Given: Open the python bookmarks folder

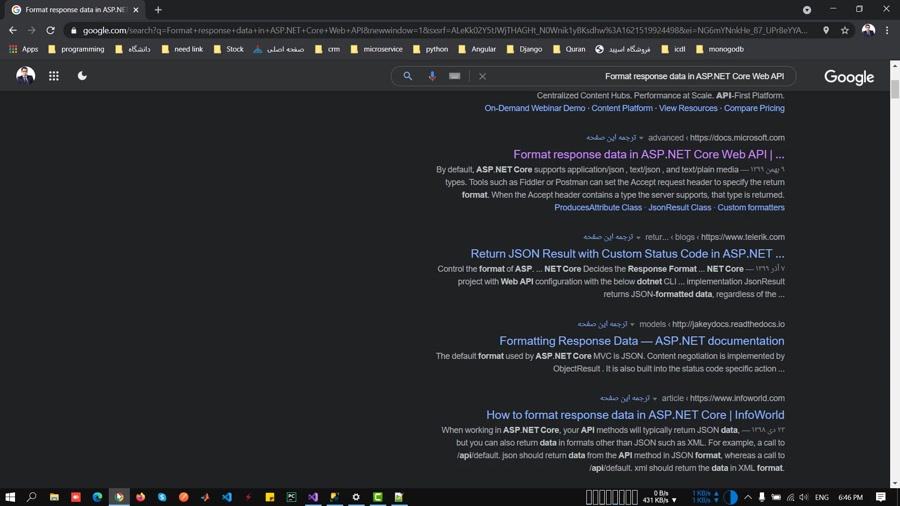Looking at the screenshot, I should pos(430,49).
